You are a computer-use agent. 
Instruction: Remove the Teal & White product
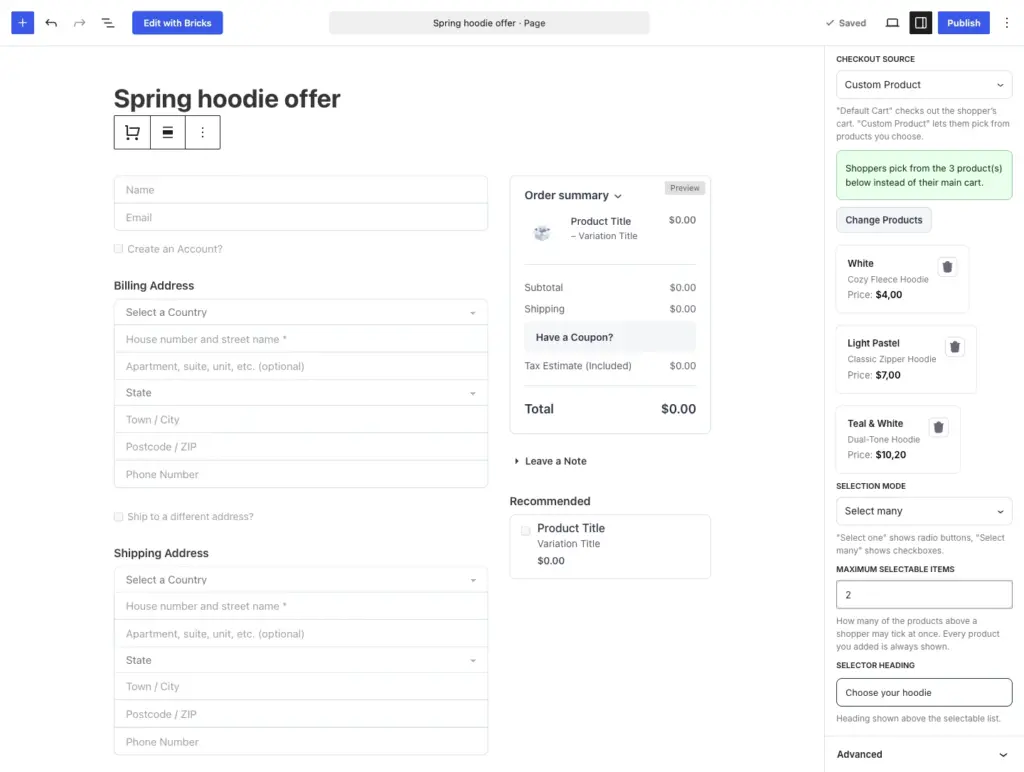[938, 427]
